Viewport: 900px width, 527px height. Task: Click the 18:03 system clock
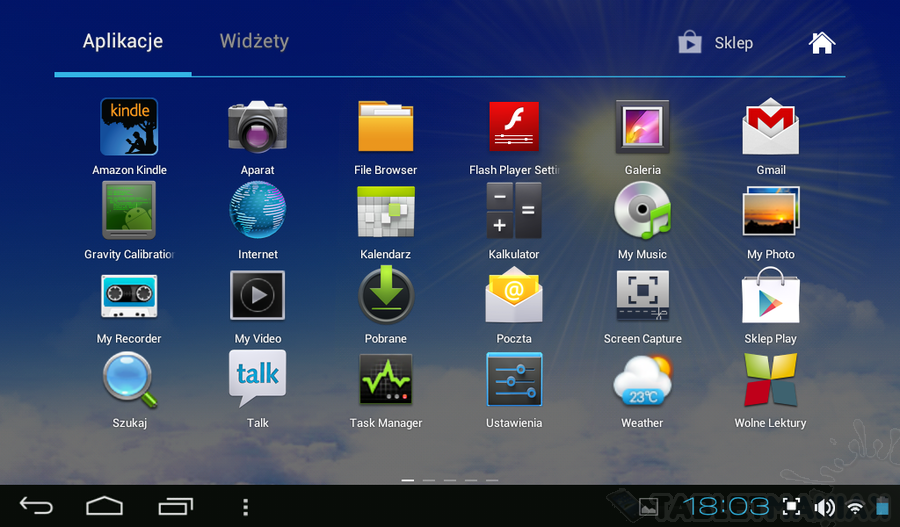[726, 506]
